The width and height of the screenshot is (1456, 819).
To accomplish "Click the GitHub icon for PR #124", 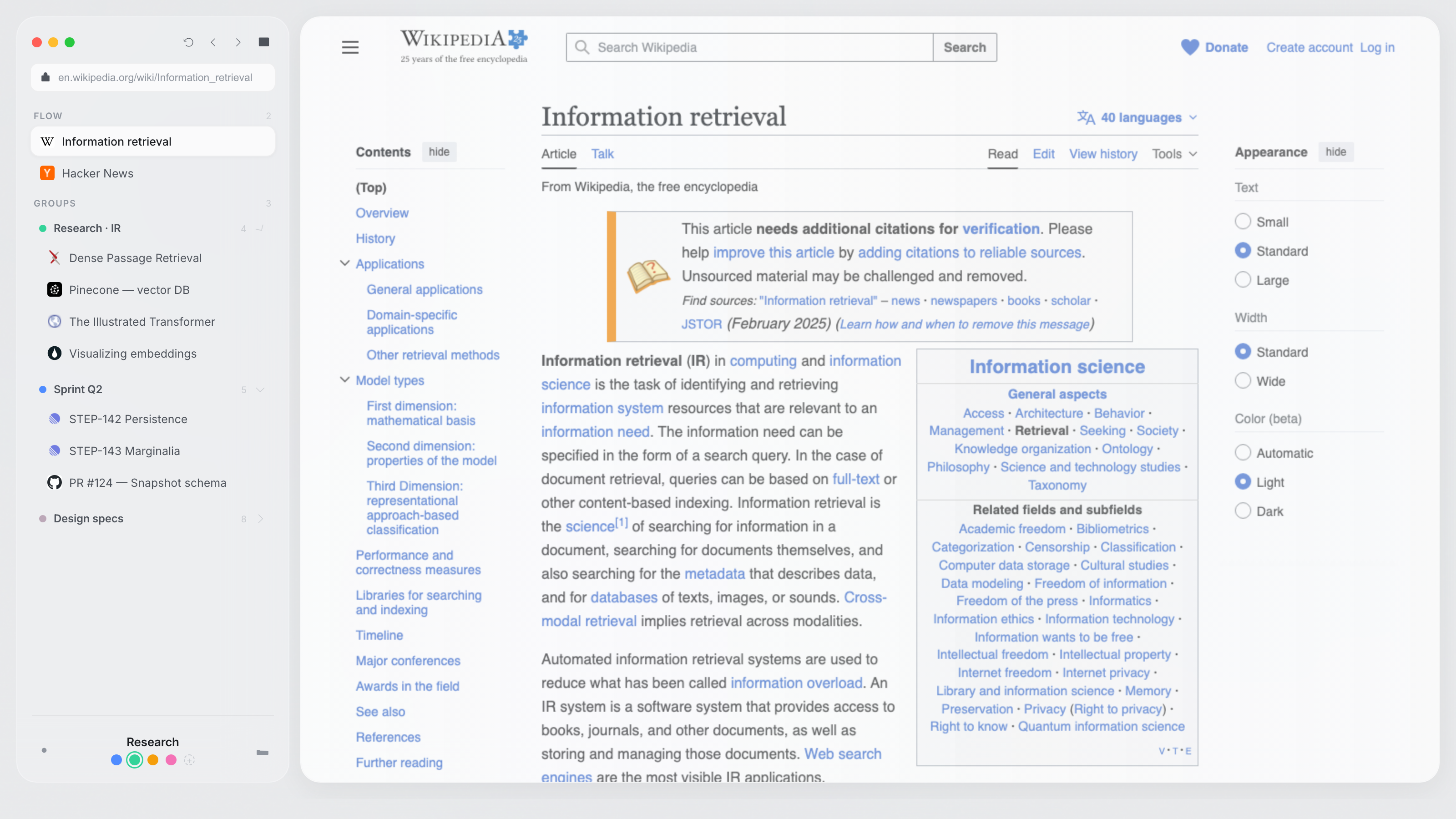I will click(x=54, y=482).
